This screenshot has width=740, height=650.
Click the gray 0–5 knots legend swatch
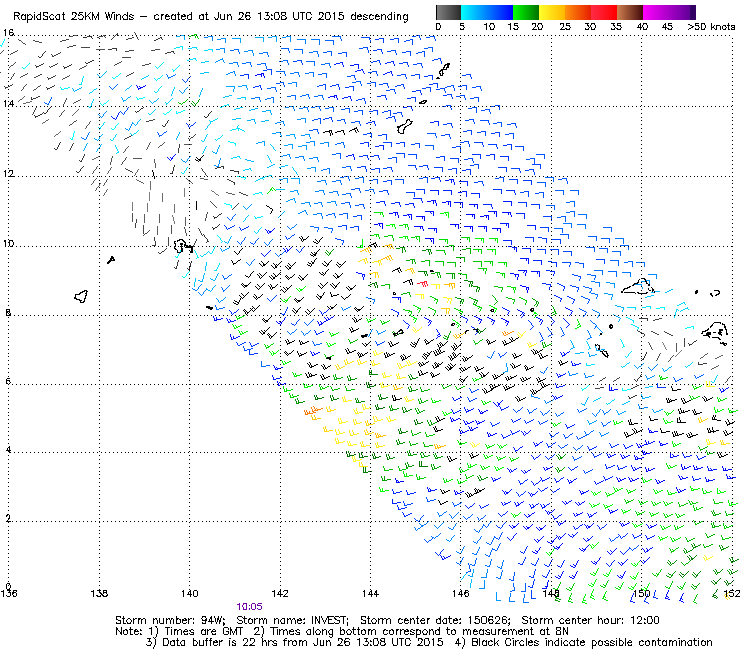[448, 12]
